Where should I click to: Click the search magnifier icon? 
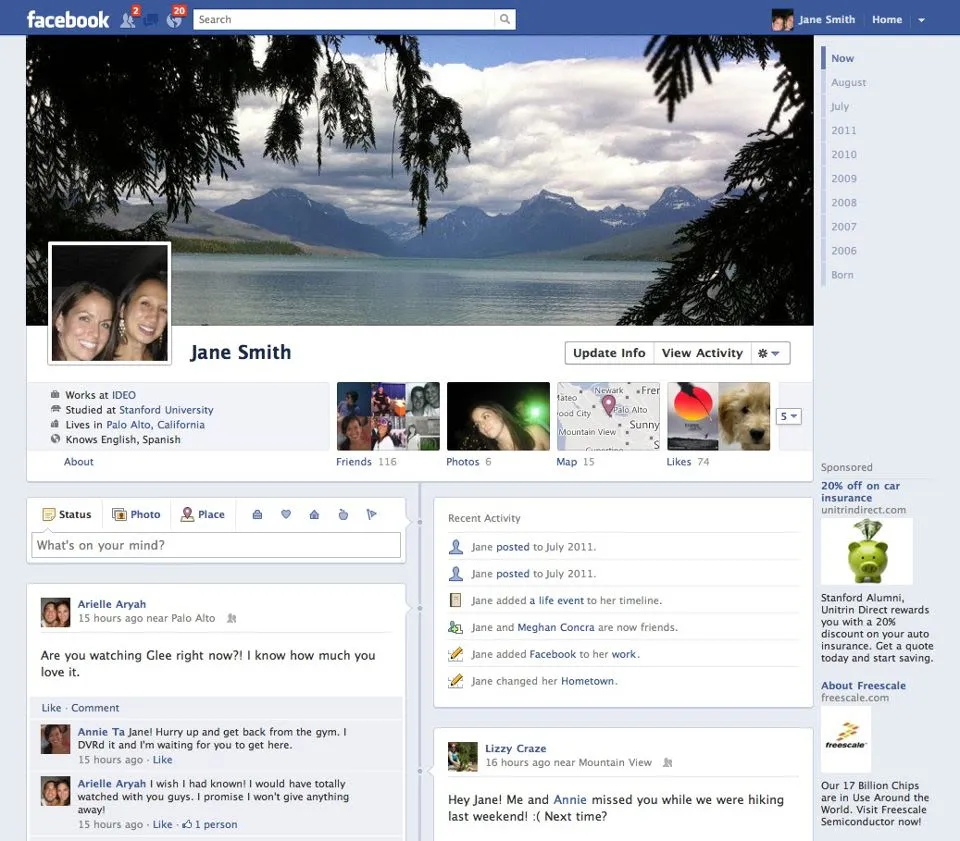coord(505,18)
